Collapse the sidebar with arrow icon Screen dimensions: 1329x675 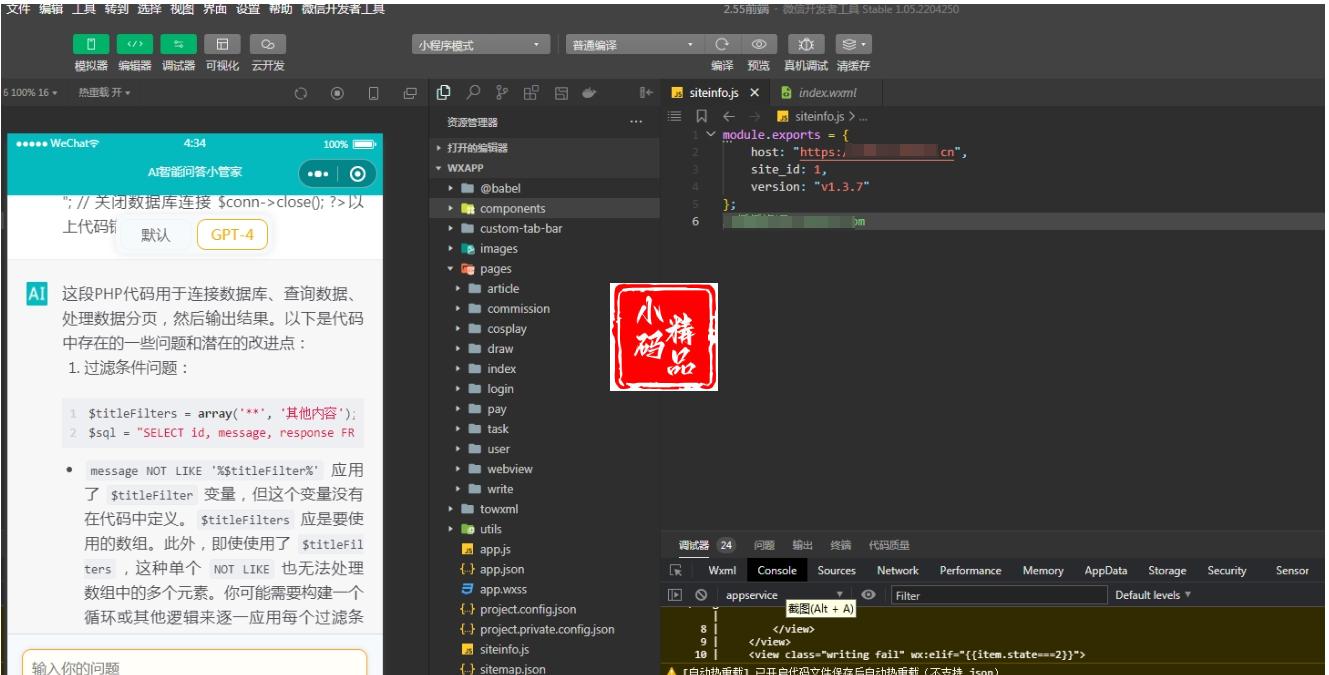(x=646, y=92)
